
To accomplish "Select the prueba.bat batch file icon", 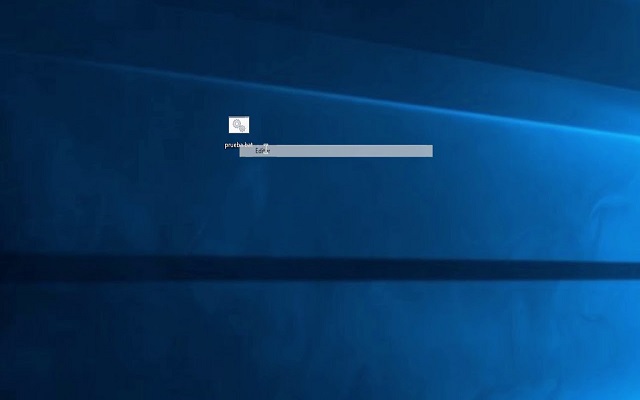I will click(x=239, y=125).
